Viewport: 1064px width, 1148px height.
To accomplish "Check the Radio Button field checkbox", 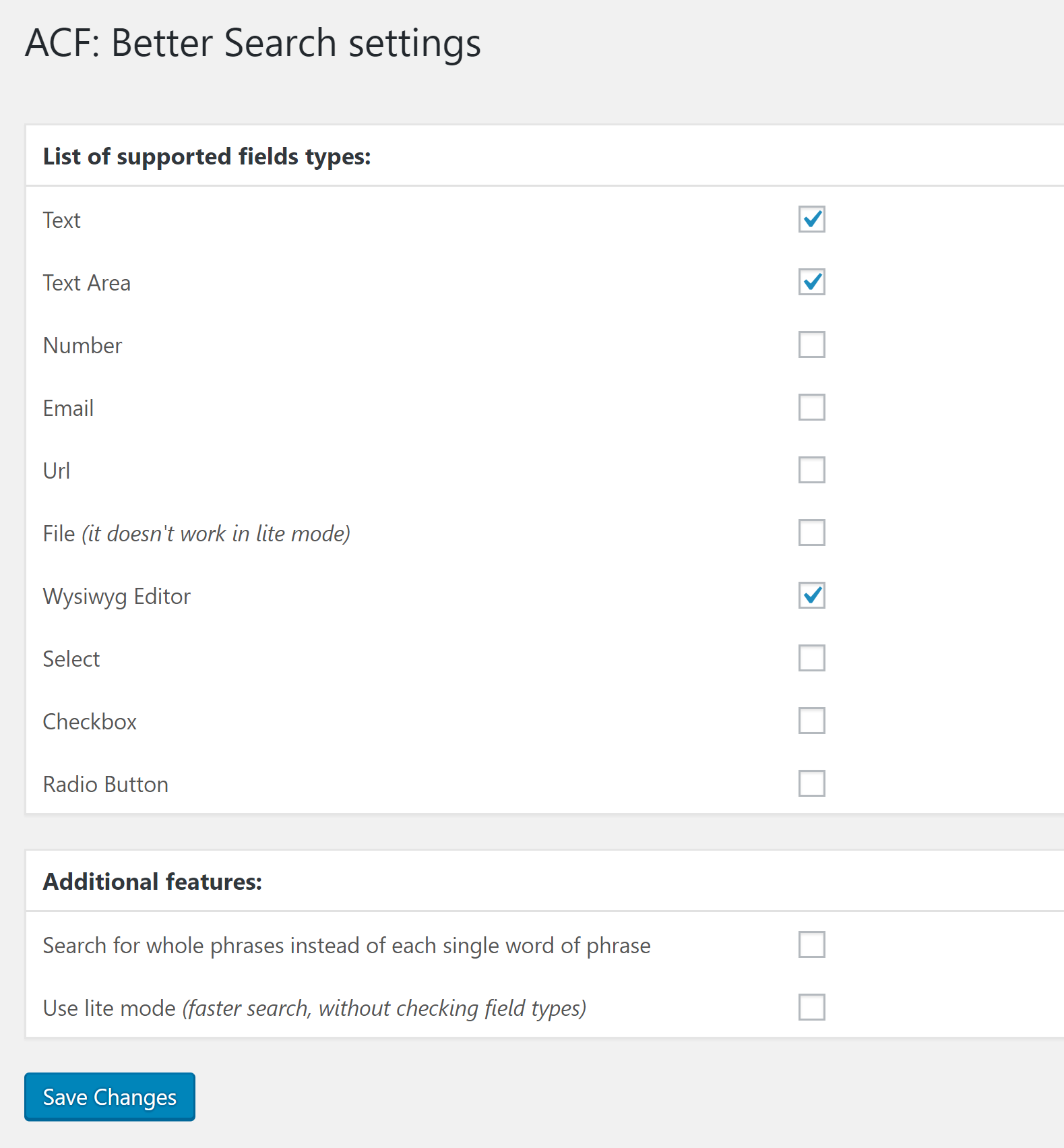I will tap(811, 783).
